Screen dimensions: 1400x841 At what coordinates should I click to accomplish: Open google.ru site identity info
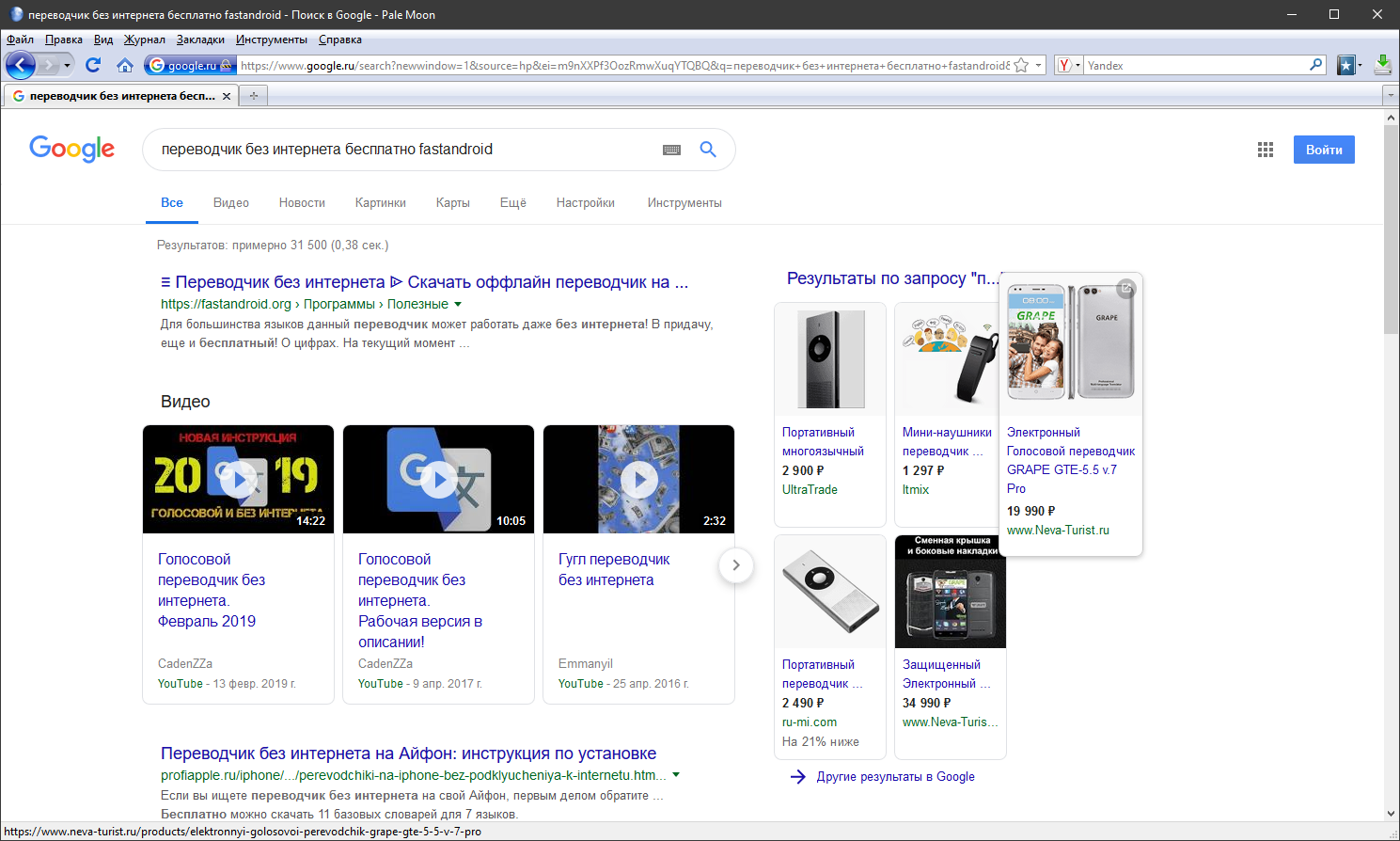(x=191, y=65)
